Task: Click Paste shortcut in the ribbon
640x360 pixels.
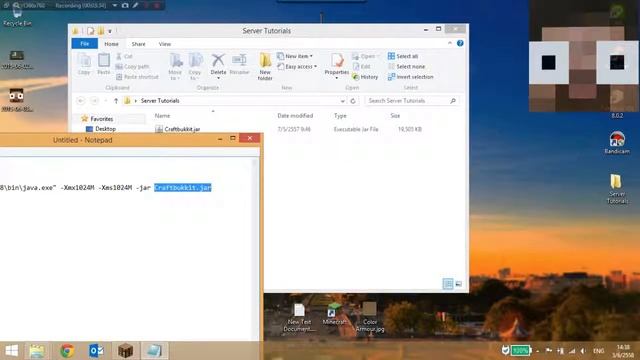Action: (x=137, y=77)
